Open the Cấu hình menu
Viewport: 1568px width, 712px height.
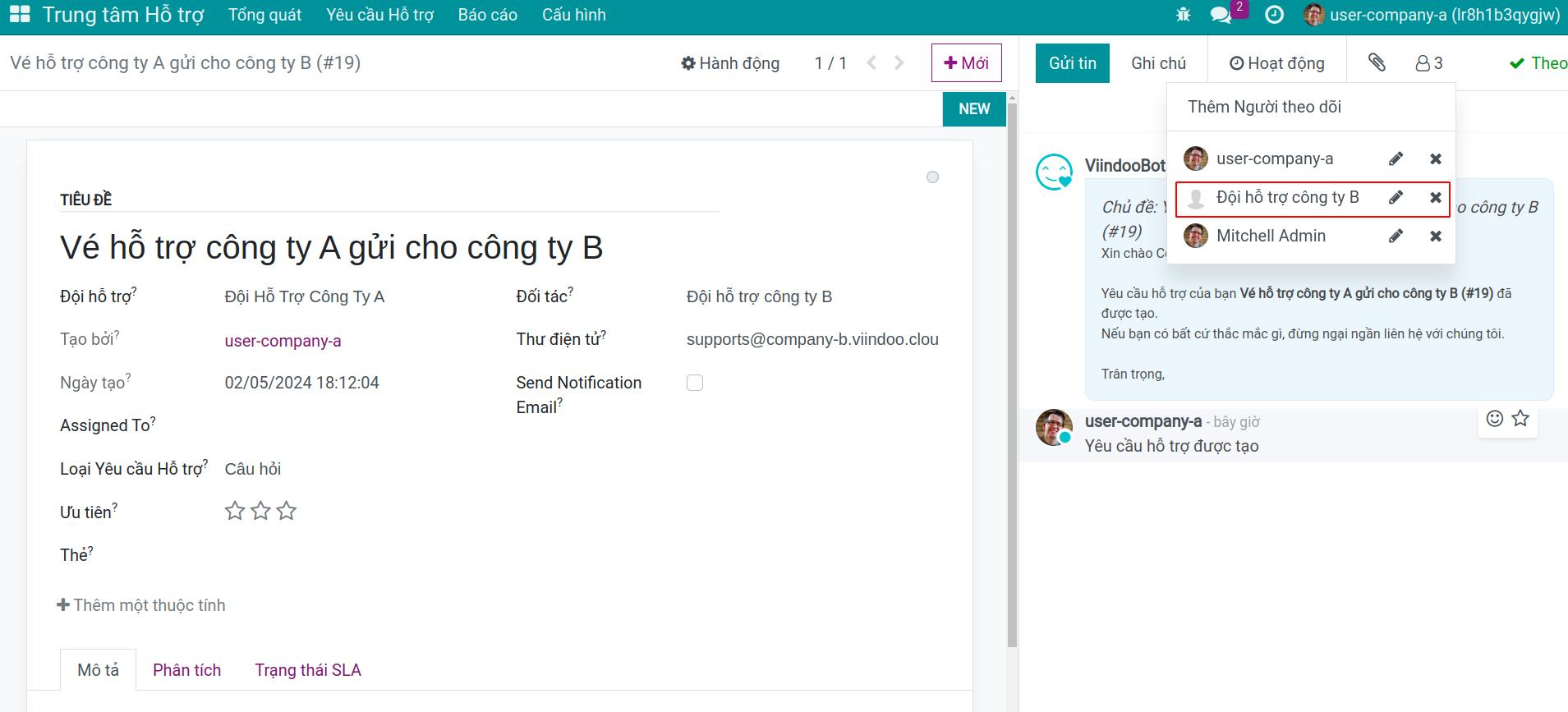[574, 15]
